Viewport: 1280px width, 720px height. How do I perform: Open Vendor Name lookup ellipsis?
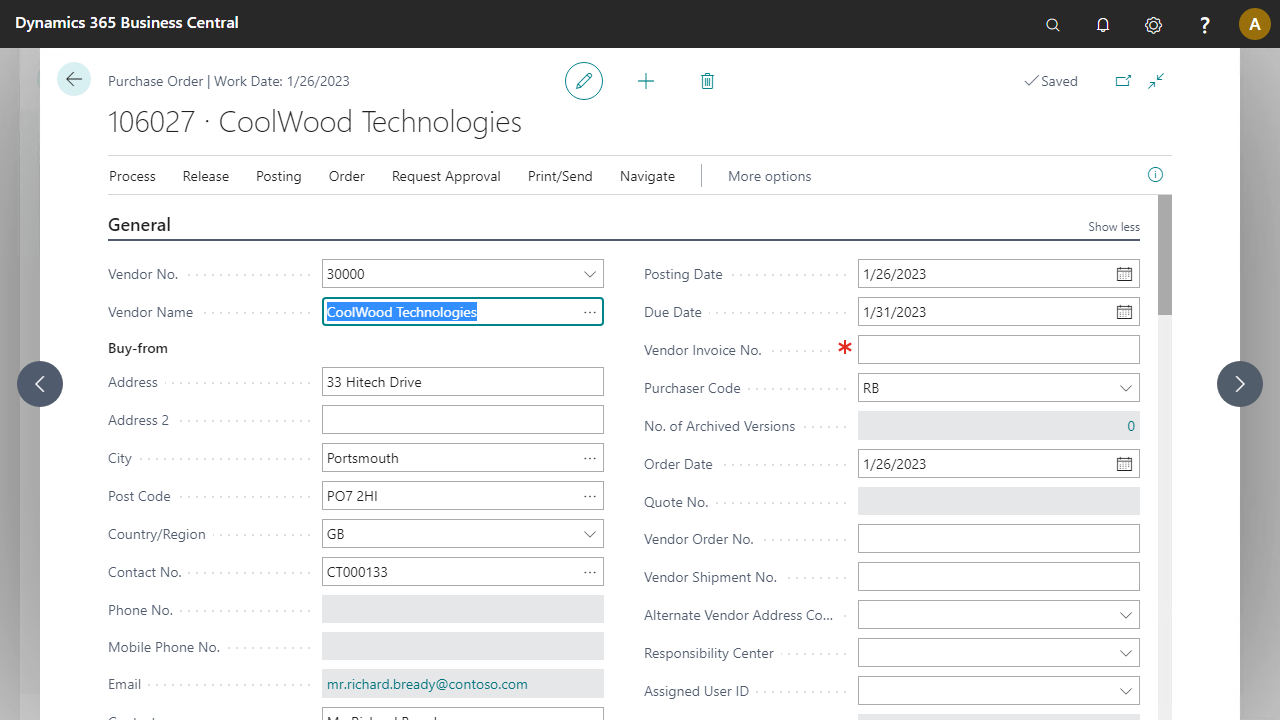(590, 312)
